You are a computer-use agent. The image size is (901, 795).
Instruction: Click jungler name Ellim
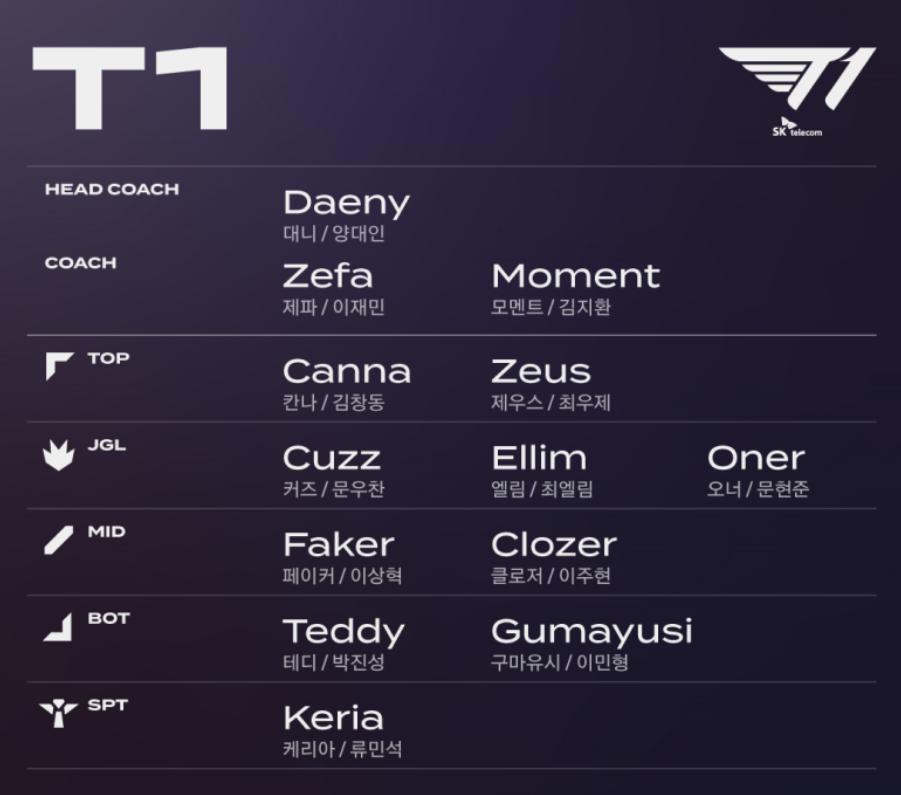[x=539, y=458]
